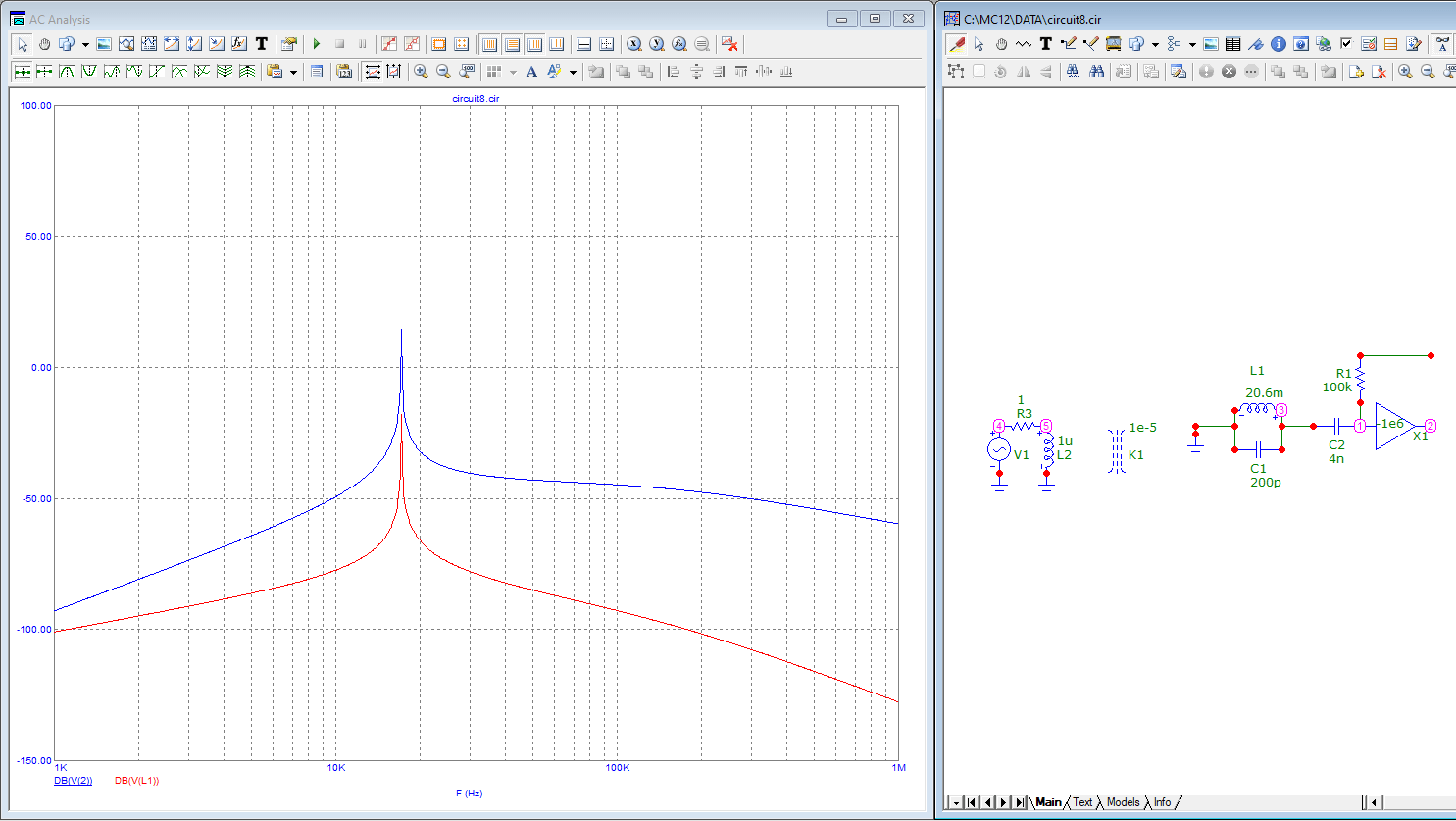Select the Text tool in AC Analysis toolbar
This screenshot has height=821, width=1456.
(x=262, y=44)
